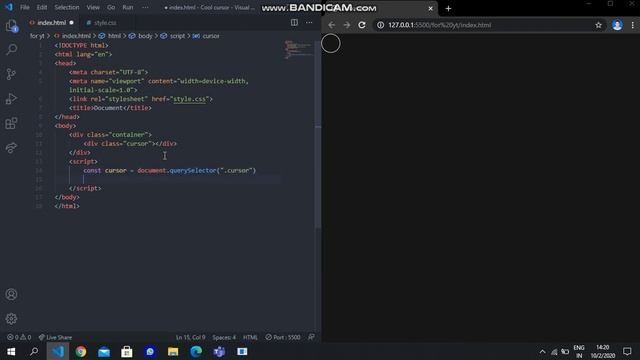Bookmark this page with the star icon
Screen dimensions: 640x360
point(598,25)
